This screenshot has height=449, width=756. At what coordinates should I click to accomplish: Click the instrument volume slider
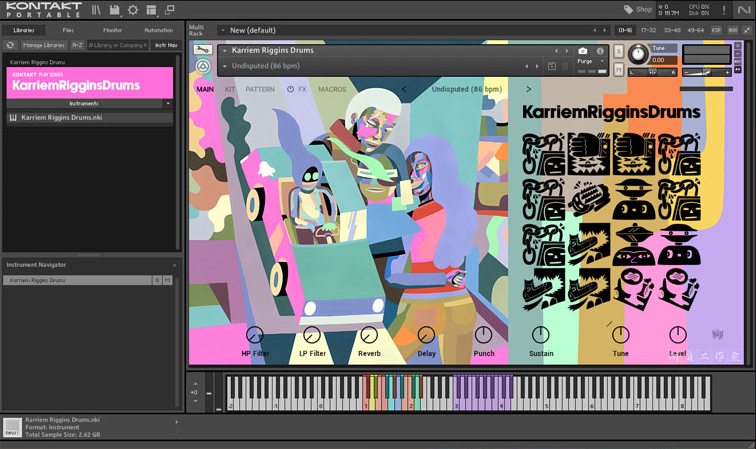pyautogui.click(x=706, y=72)
